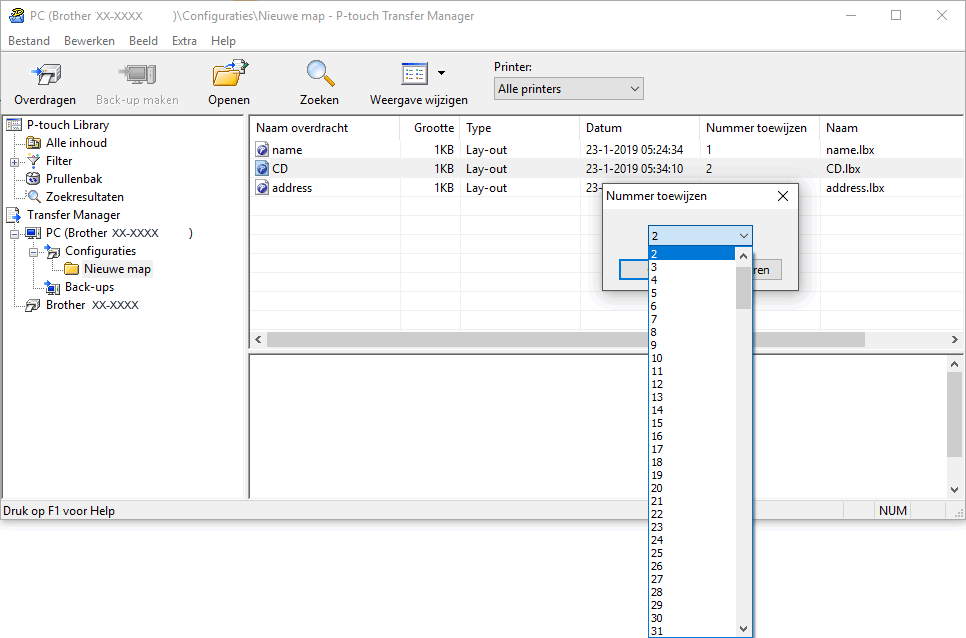
Task: Select P-touch Library tree root
Action: (68, 125)
